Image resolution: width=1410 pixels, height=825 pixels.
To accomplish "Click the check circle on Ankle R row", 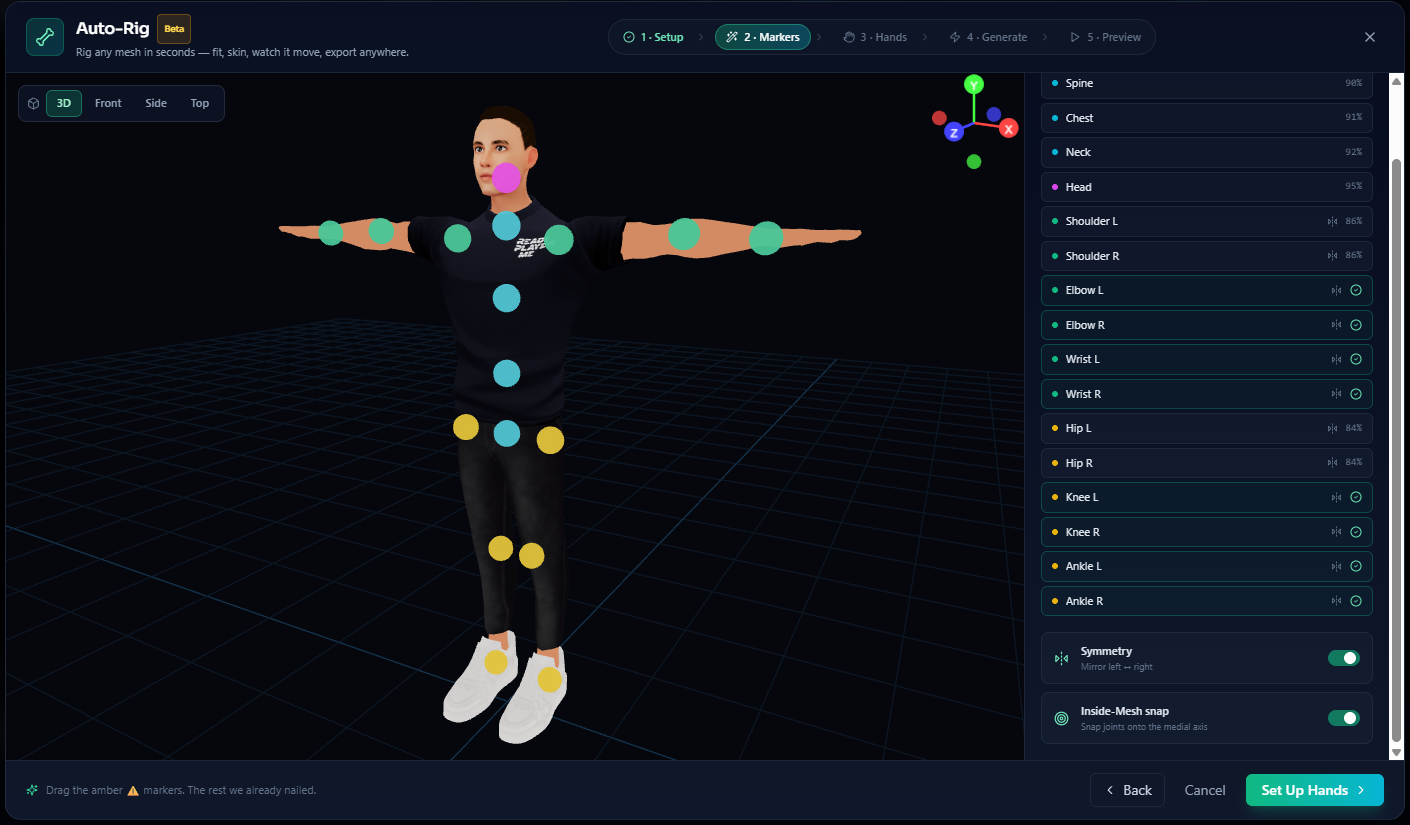I will click(1356, 601).
